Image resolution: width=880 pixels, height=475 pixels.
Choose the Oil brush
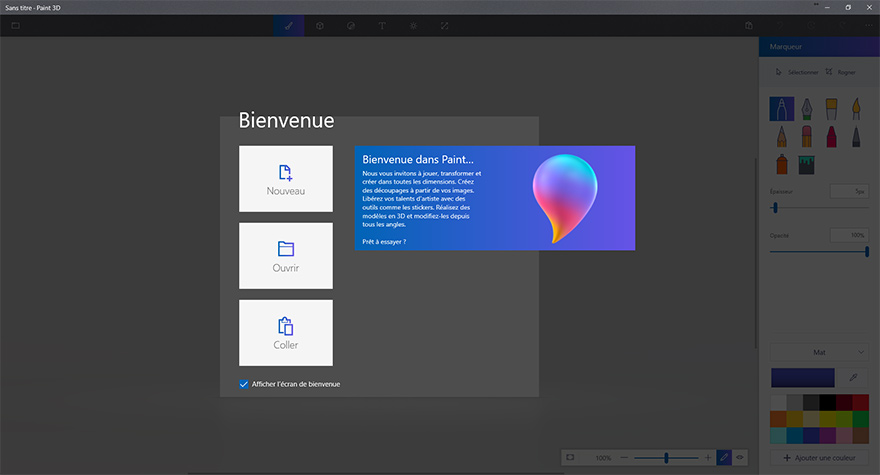click(x=831, y=109)
